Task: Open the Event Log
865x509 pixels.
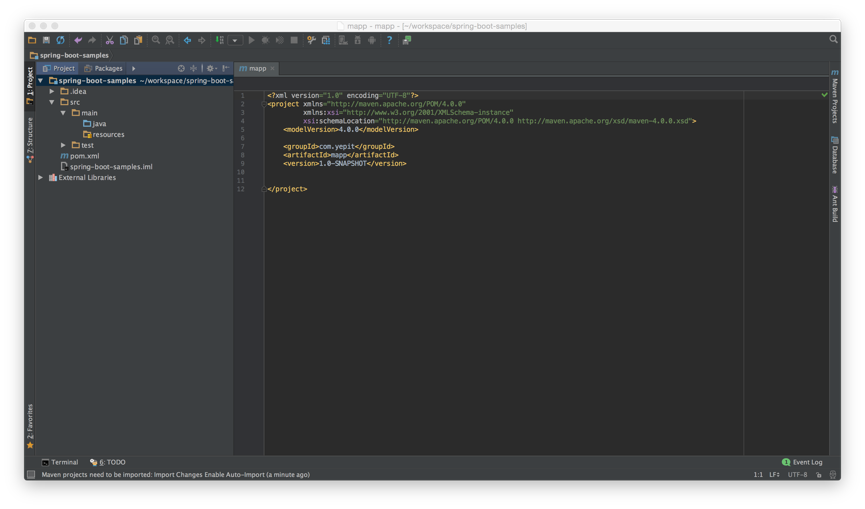Action: pyautogui.click(x=802, y=462)
